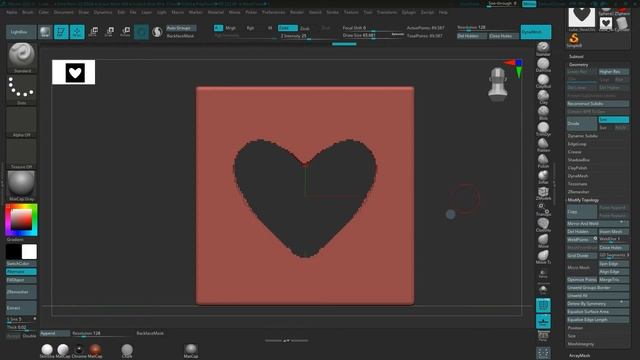Click the SimpleBrush tool icon

click(x=574, y=40)
